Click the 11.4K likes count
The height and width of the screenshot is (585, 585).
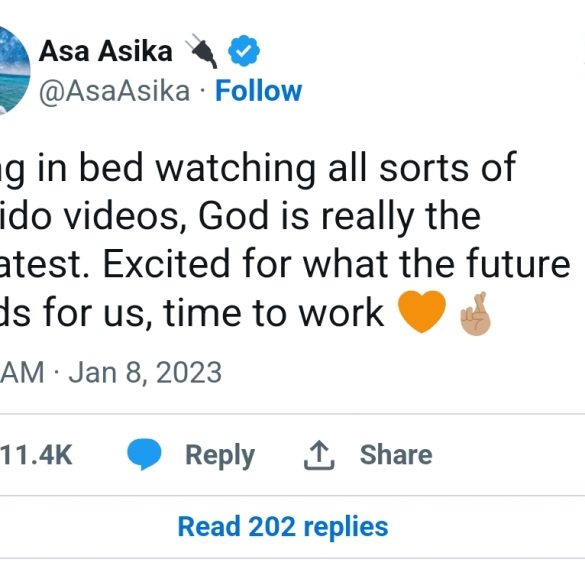click(x=36, y=454)
